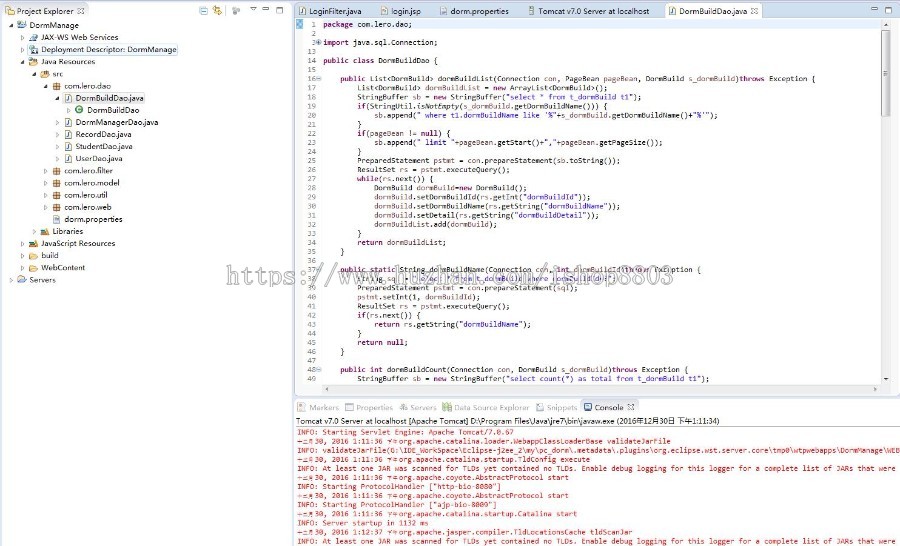Click the JAX-WS Web Services icon
The height and width of the screenshot is (546, 900).
[33, 37]
